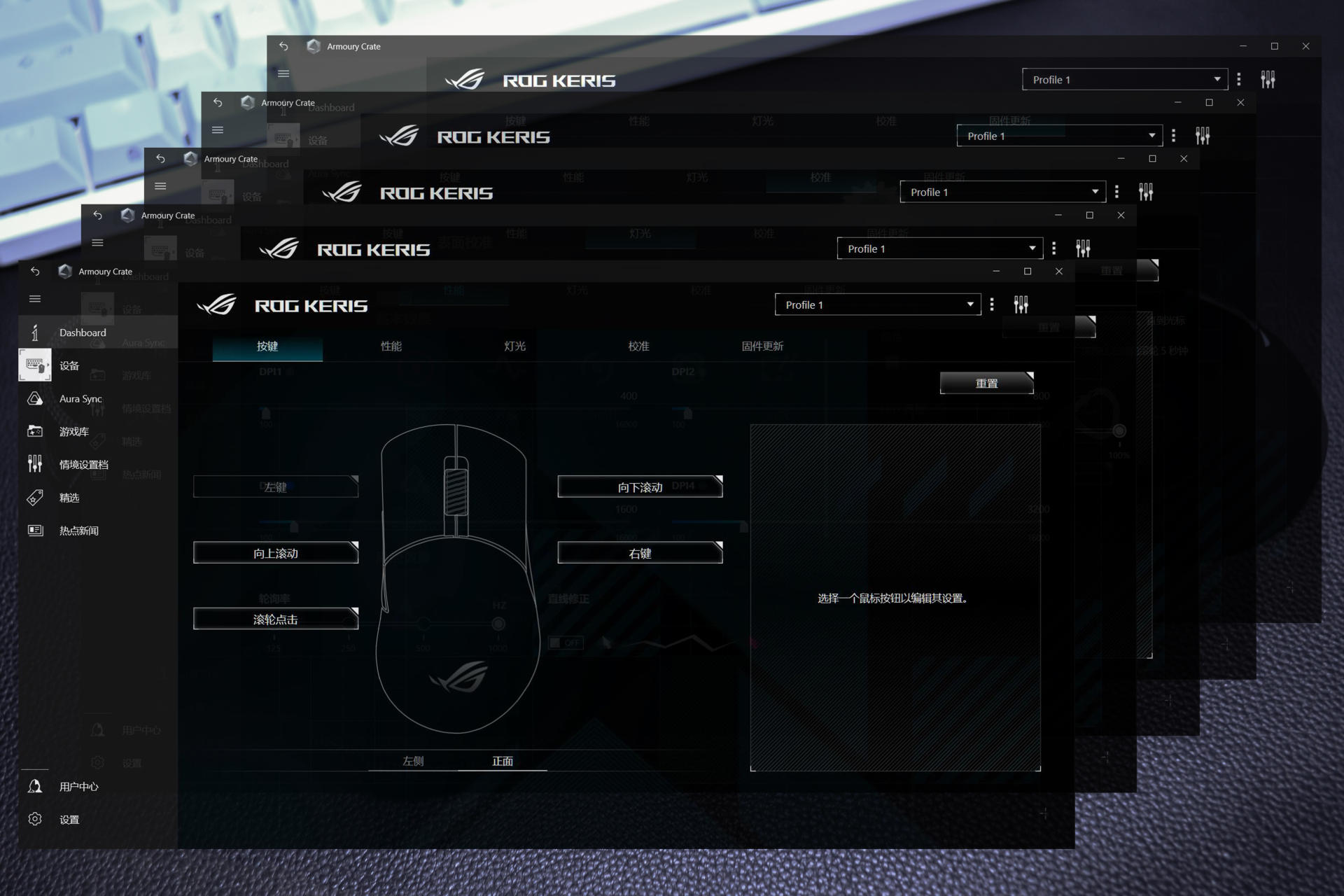Click the 重置 reset button
Screen dimensions: 1344x896
[x=986, y=384]
